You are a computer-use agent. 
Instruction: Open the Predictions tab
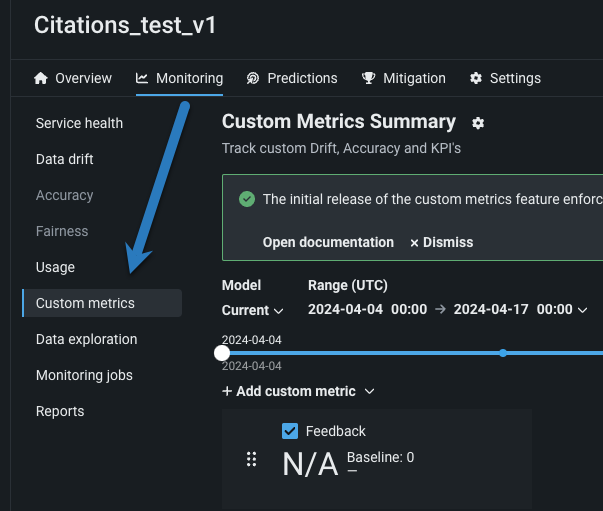click(x=292, y=78)
